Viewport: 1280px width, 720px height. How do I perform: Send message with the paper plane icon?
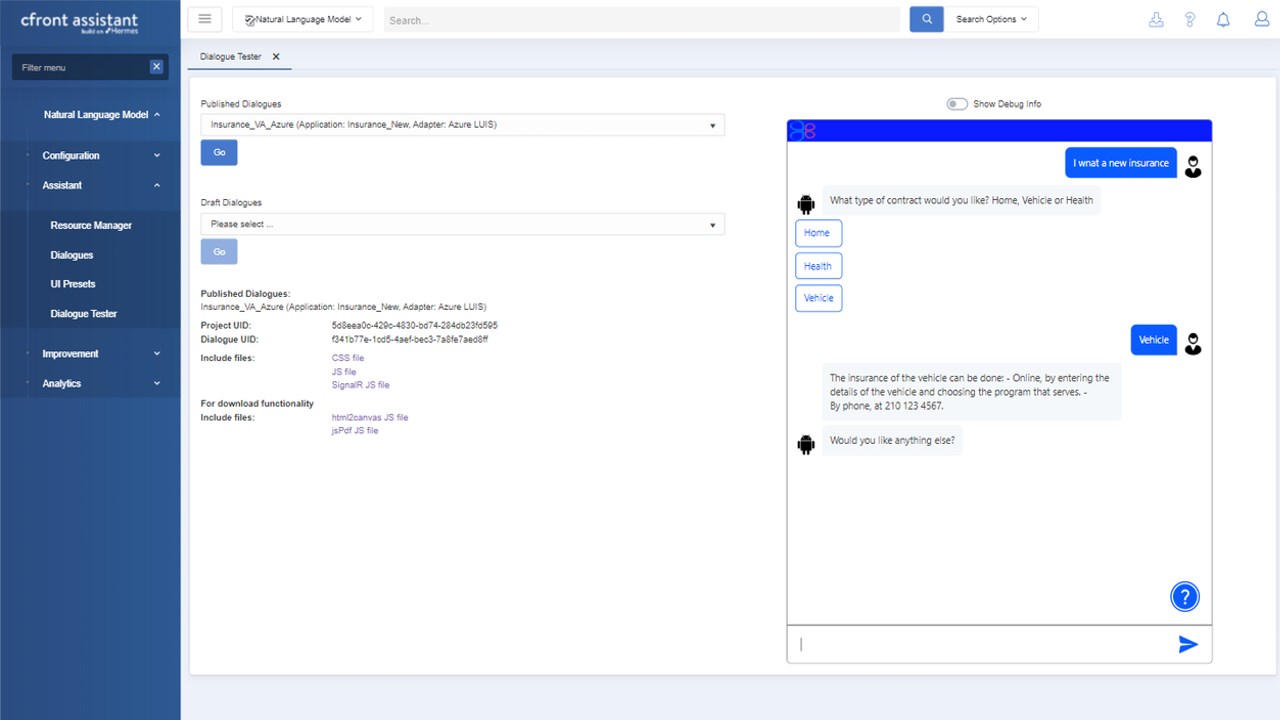tap(1188, 645)
